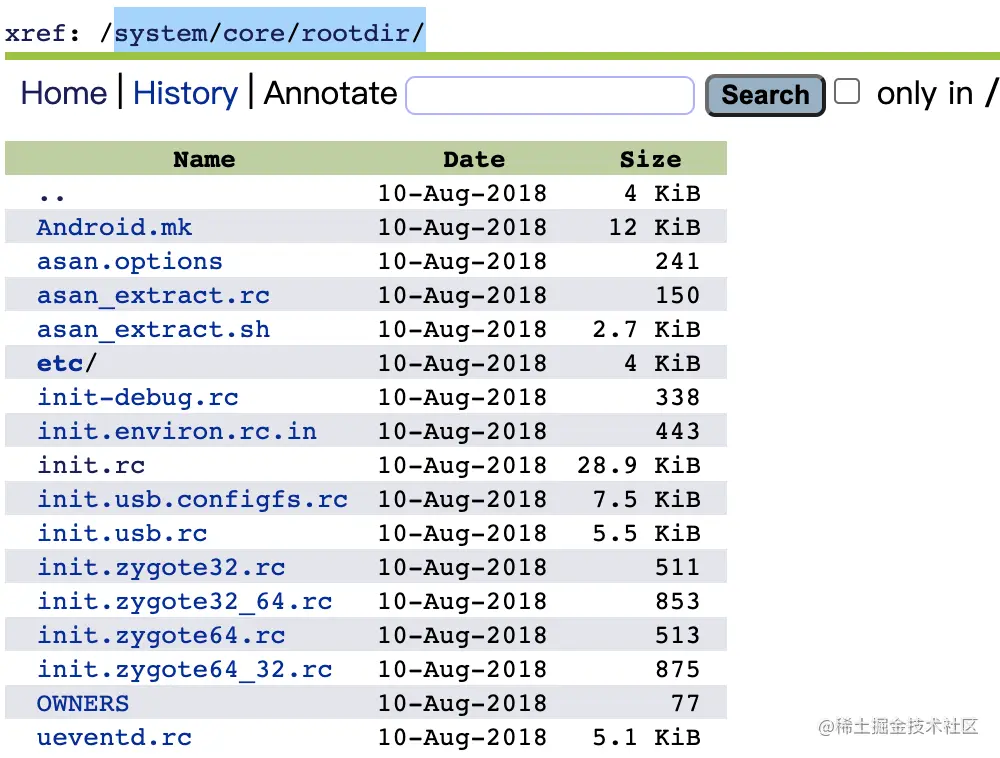Open the rootdir path segment in xref
Screen dimensions: 1000x758
(355, 33)
